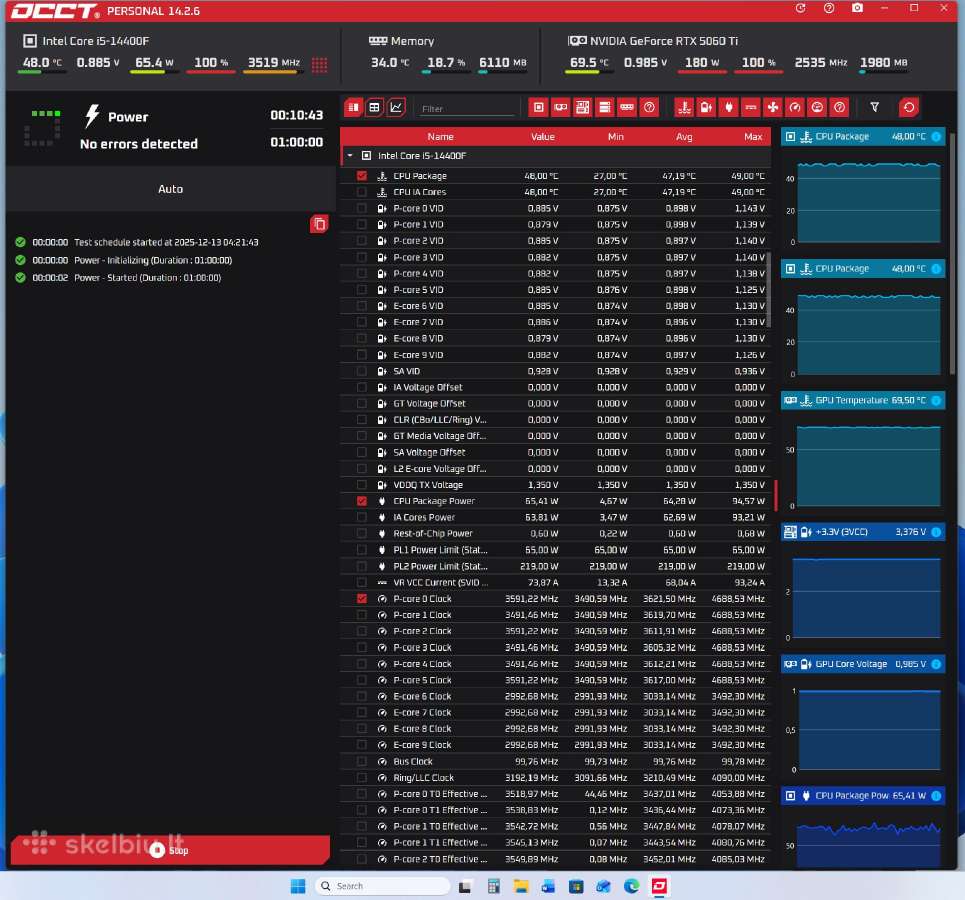This screenshot has height=900, width=965.
Task: Filter sensors by motherboard device
Action: [x=582, y=107]
